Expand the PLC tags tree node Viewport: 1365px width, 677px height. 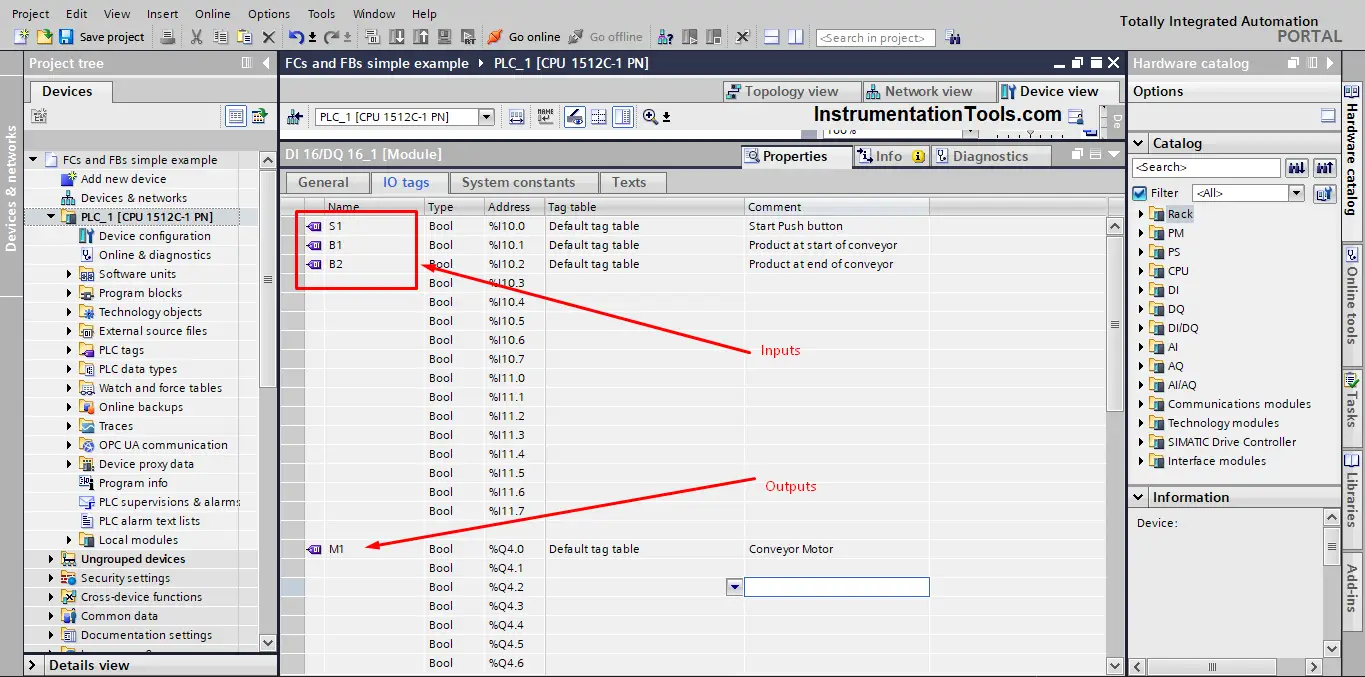pos(69,350)
